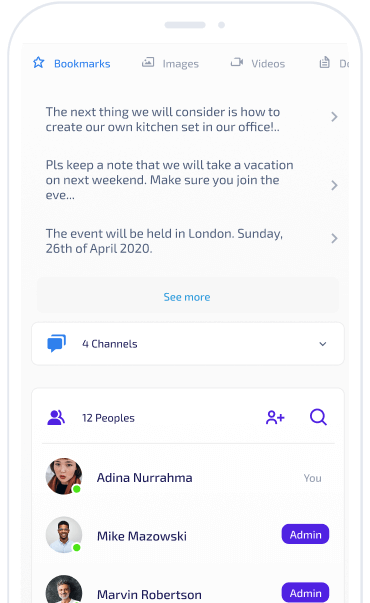The height and width of the screenshot is (603, 370).
Task: Click the add person icon
Action: 275,417
